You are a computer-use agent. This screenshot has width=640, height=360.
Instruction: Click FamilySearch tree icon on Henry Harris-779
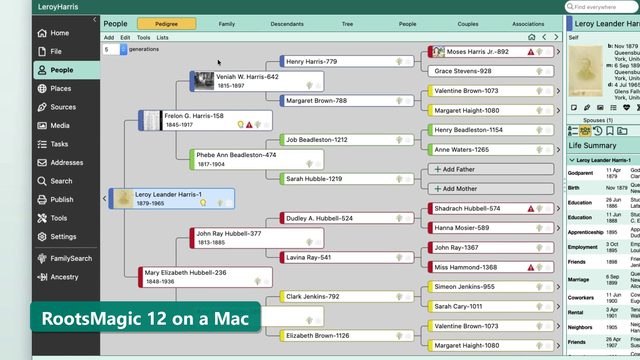pos(399,62)
